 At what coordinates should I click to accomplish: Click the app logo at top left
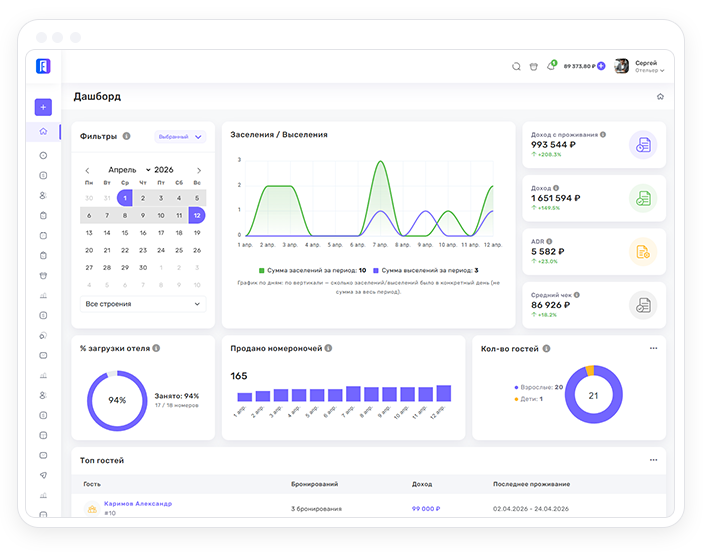coord(43,66)
